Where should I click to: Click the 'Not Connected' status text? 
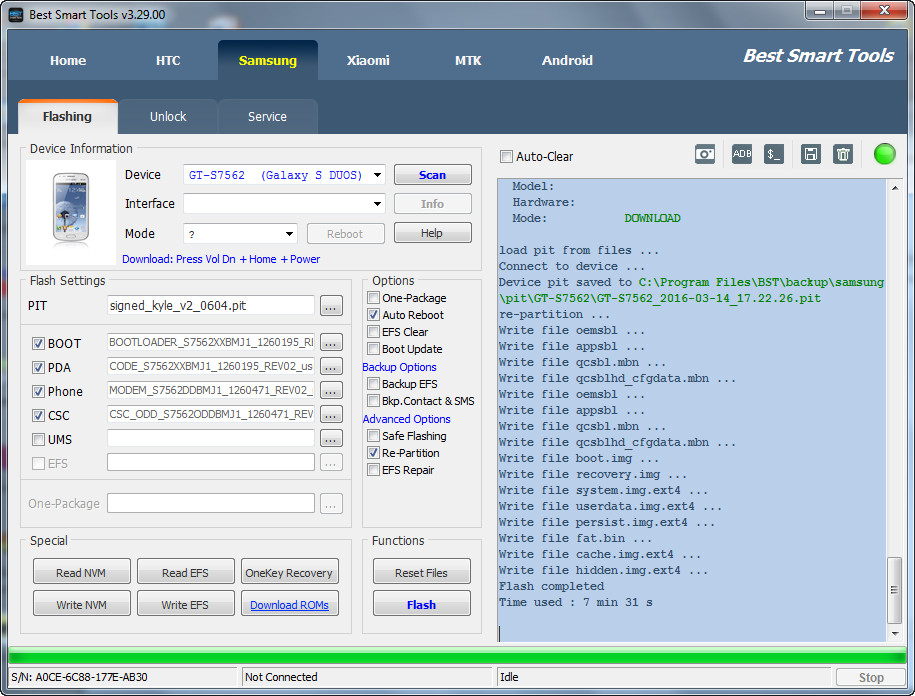281,677
